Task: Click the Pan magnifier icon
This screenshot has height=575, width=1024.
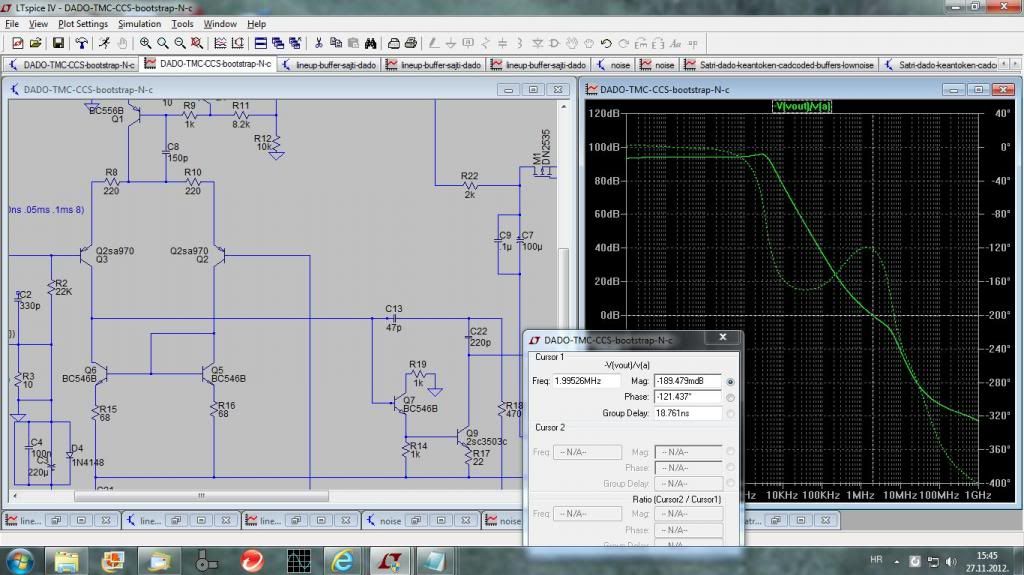Action: [x=163, y=43]
